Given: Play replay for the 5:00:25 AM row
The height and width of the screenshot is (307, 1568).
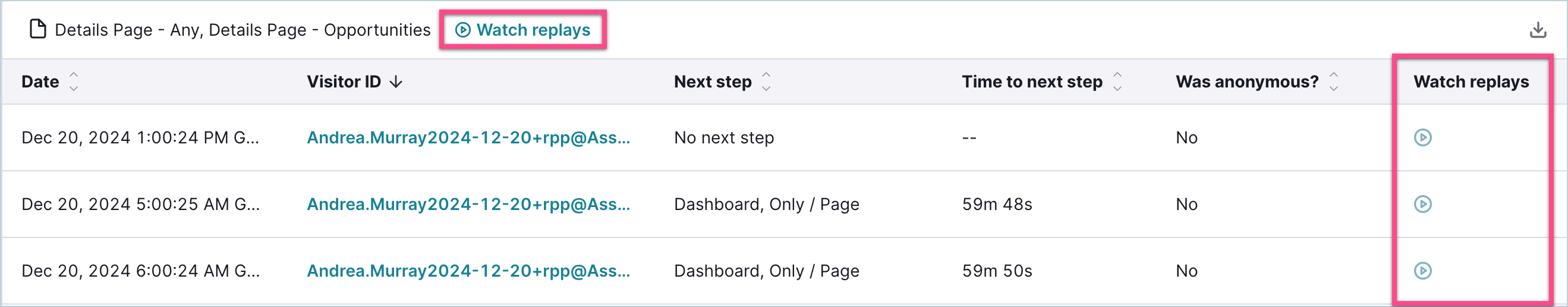Looking at the screenshot, I should point(1422,204).
